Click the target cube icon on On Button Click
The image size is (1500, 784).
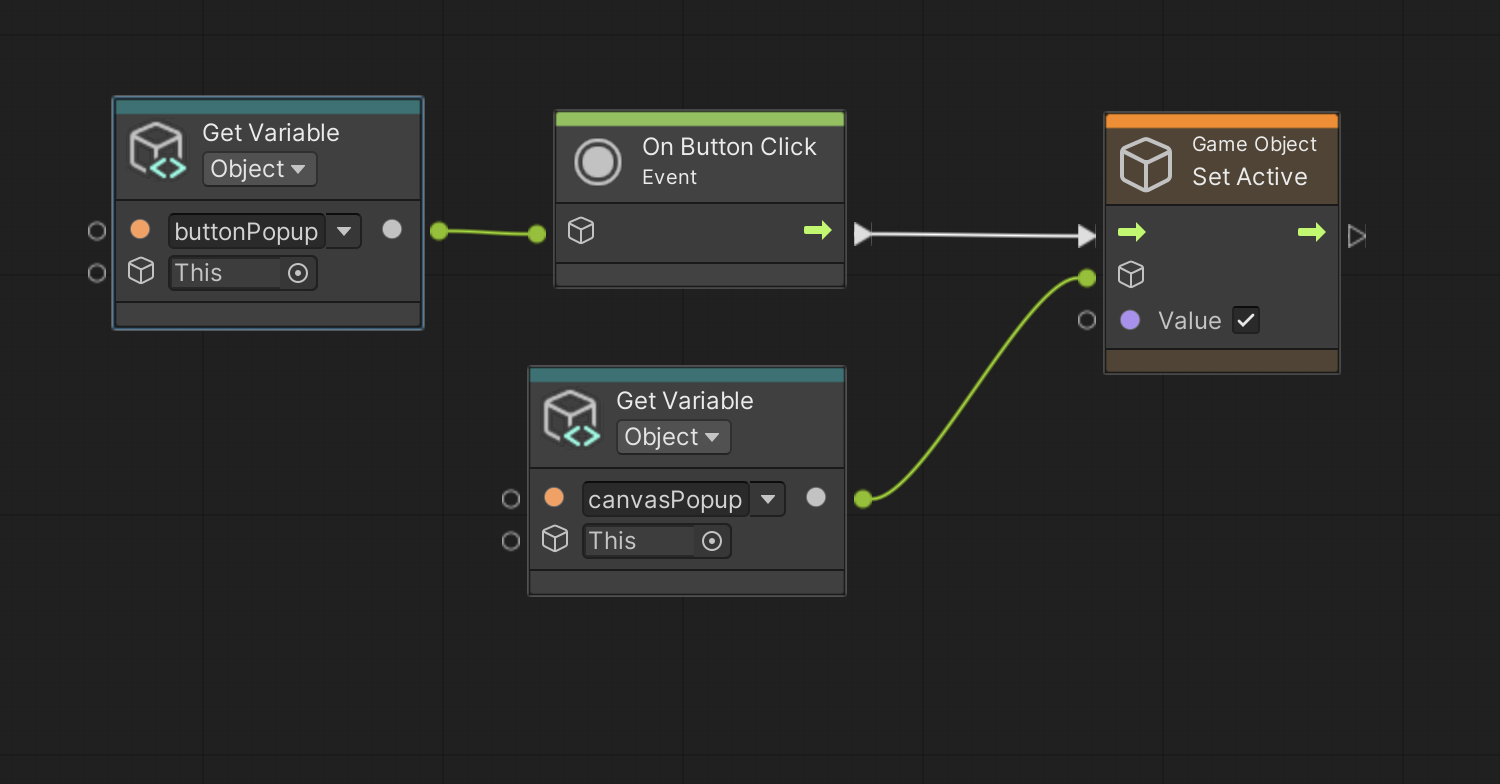pyautogui.click(x=581, y=231)
